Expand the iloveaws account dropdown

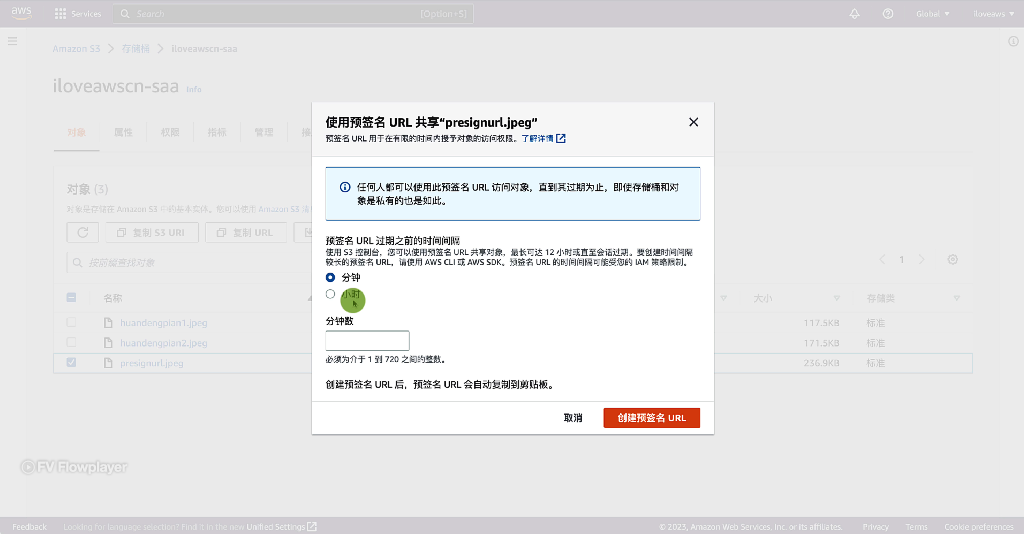click(993, 14)
